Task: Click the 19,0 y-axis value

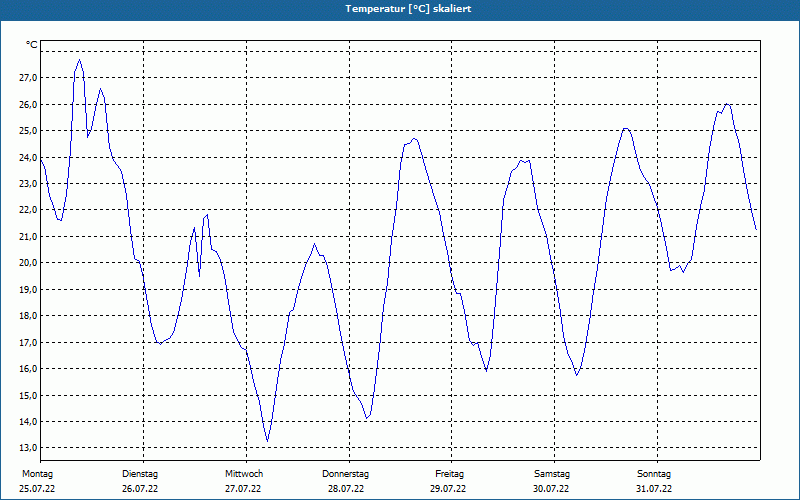Action: coord(28,289)
